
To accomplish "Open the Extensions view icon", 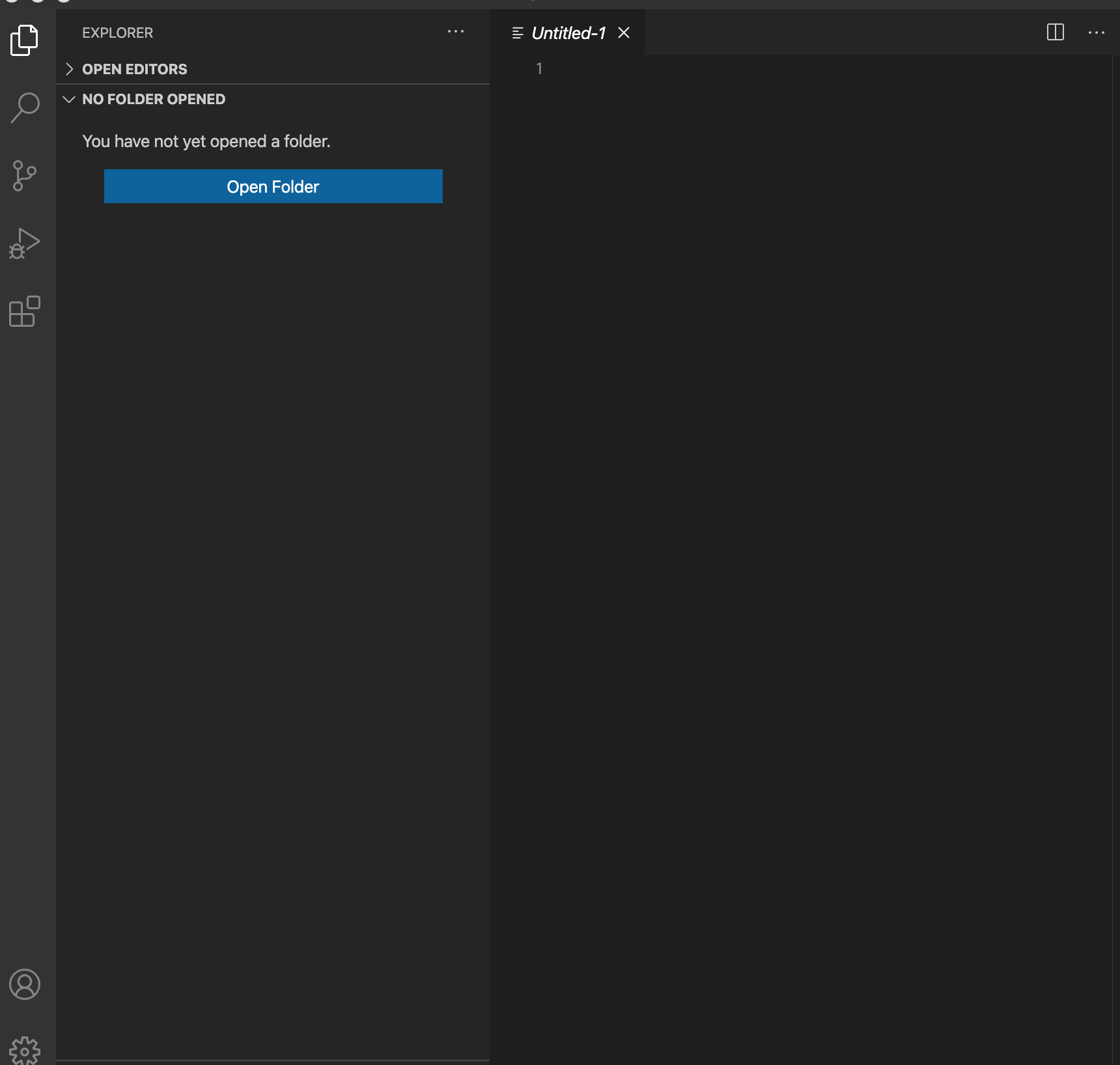I will (x=25, y=311).
